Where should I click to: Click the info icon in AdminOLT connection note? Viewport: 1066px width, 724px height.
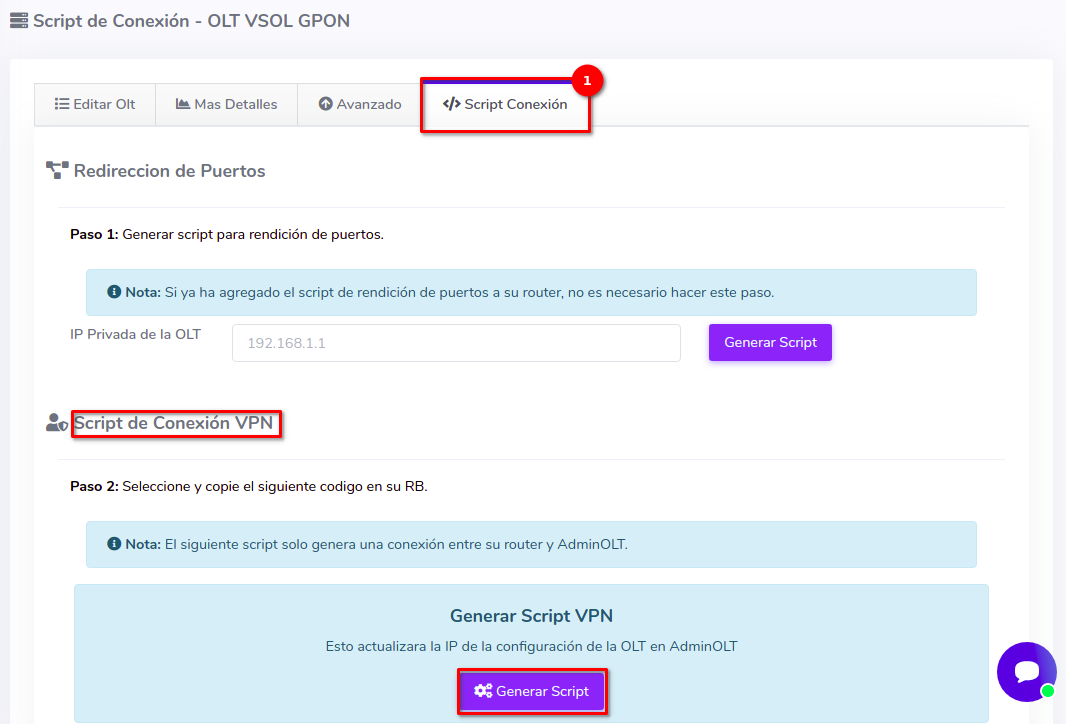pyautogui.click(x=114, y=545)
